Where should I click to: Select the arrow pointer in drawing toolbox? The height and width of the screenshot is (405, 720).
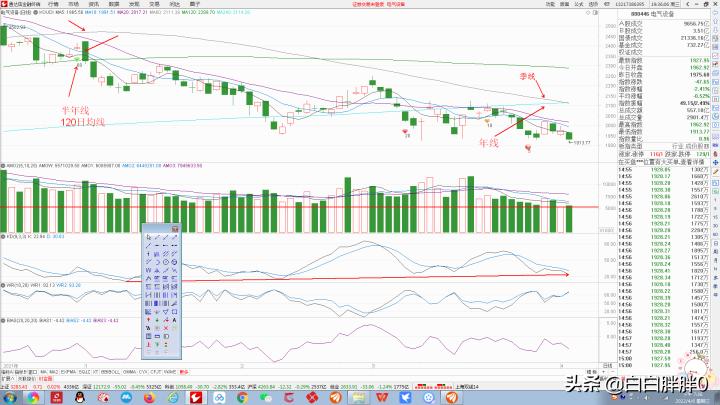click(x=149, y=238)
